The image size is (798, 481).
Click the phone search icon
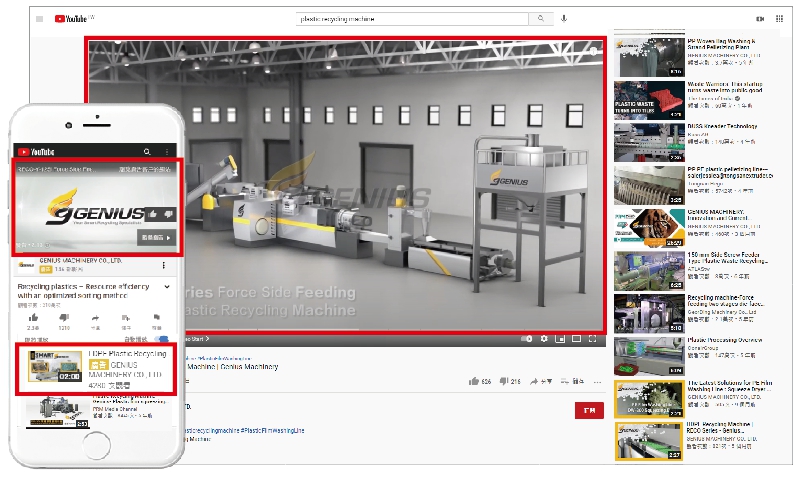147,152
